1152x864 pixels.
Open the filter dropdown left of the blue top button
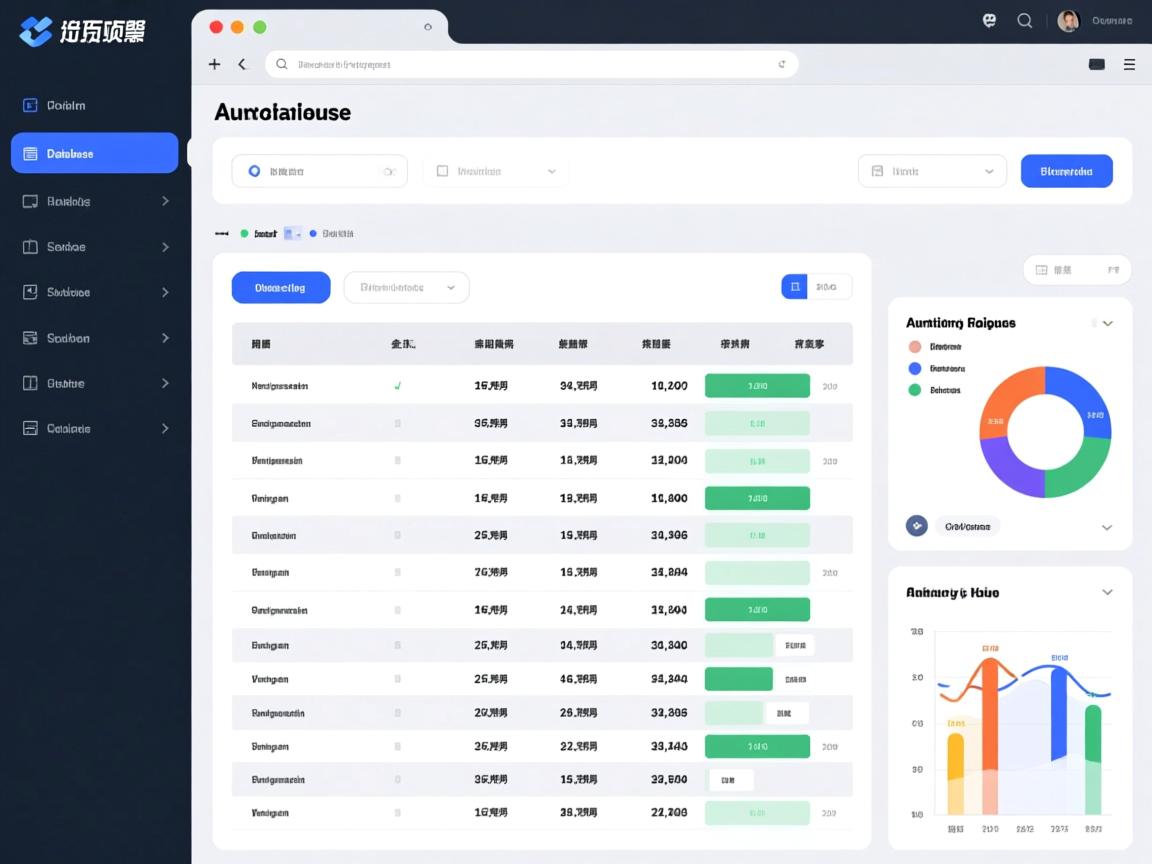pyautogui.click(x=932, y=171)
